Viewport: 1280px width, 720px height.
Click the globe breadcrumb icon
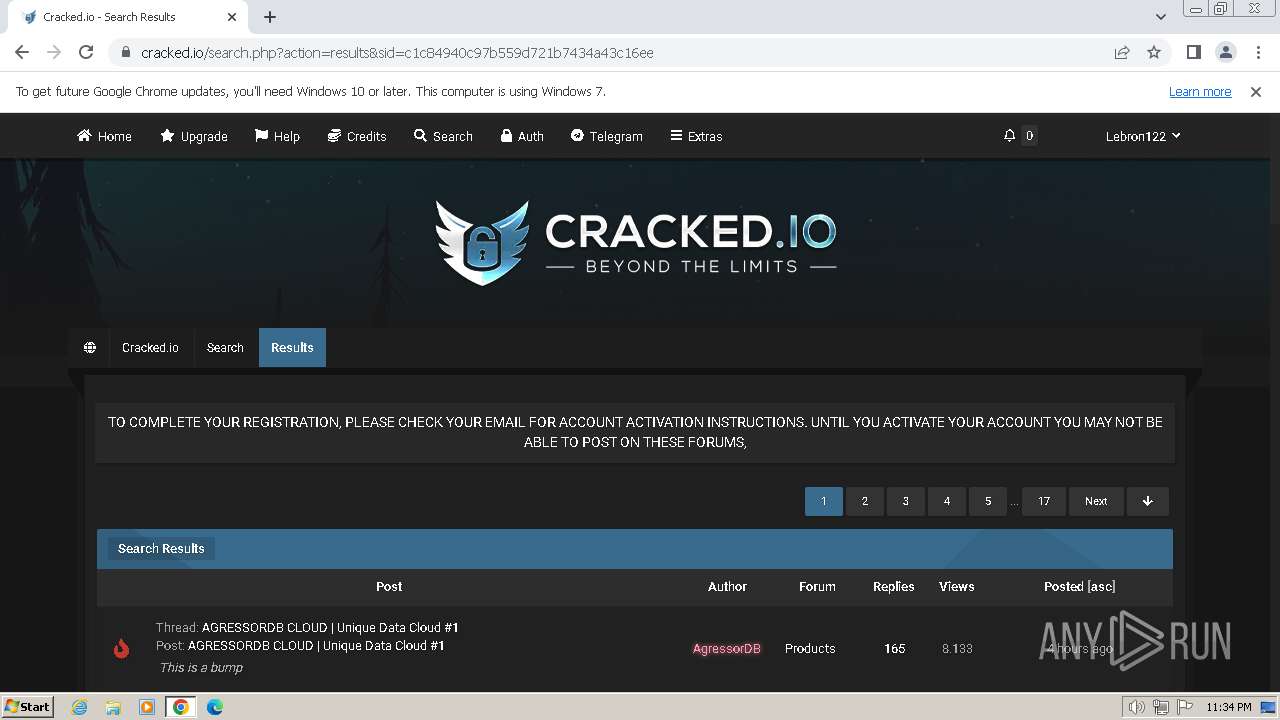pyautogui.click(x=90, y=347)
